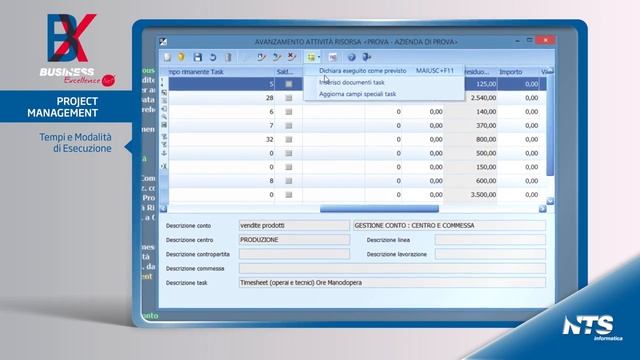Image resolution: width=640 pixels, height=360 pixels.
Task: Click the magnifier icon in the grid side strip
Action: click(x=164, y=117)
